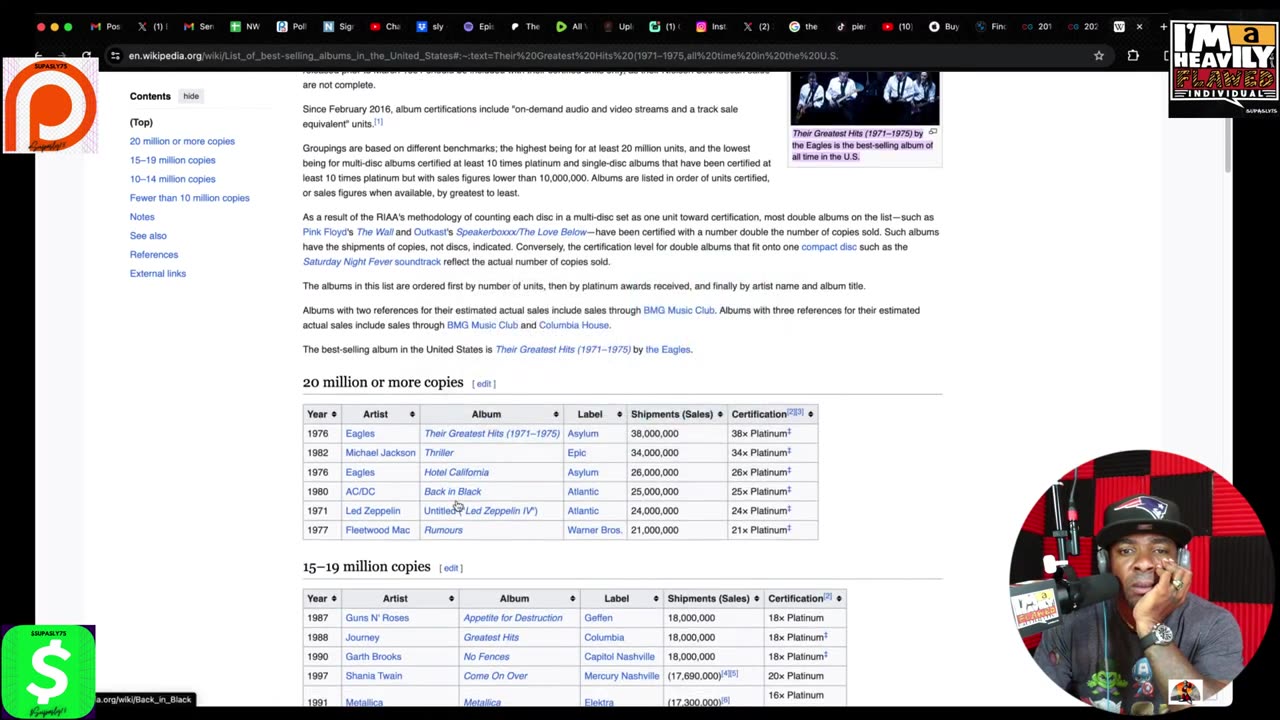Go to 'See also' in Contents
Viewport: 1280px width, 720px height.
pyautogui.click(x=148, y=236)
